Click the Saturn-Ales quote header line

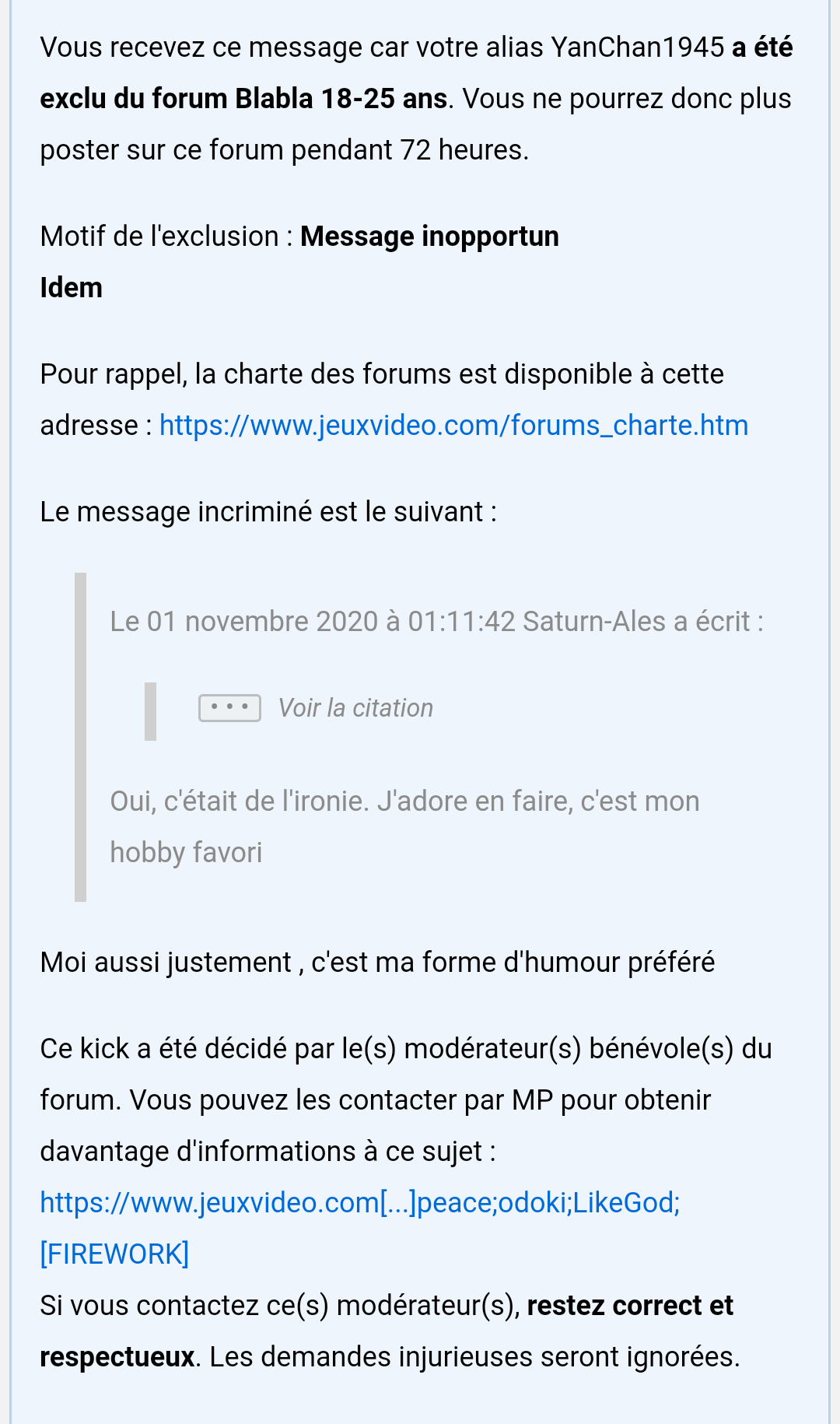tap(436, 622)
